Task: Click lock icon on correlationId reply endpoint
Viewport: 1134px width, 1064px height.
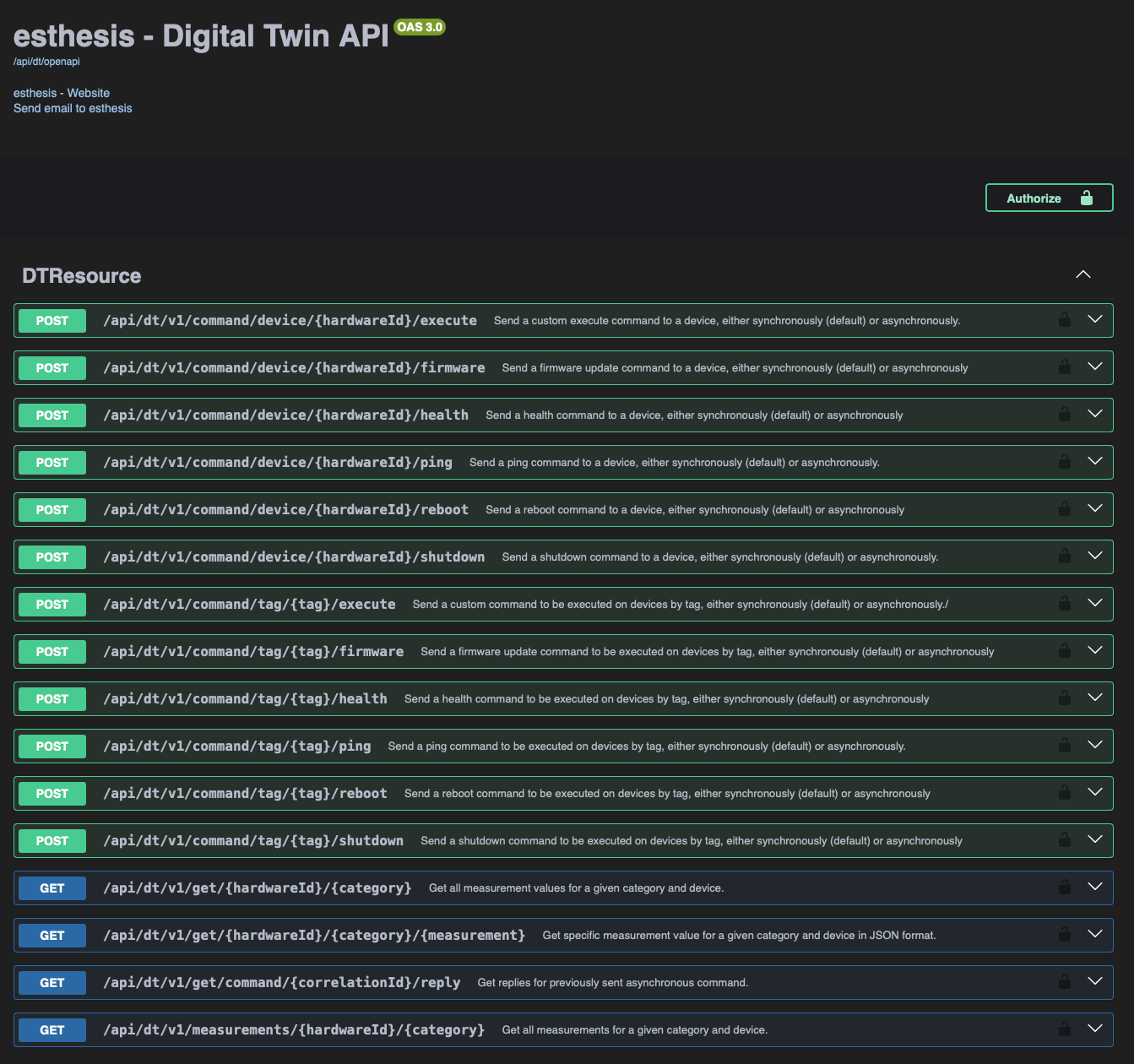Action: click(1065, 982)
